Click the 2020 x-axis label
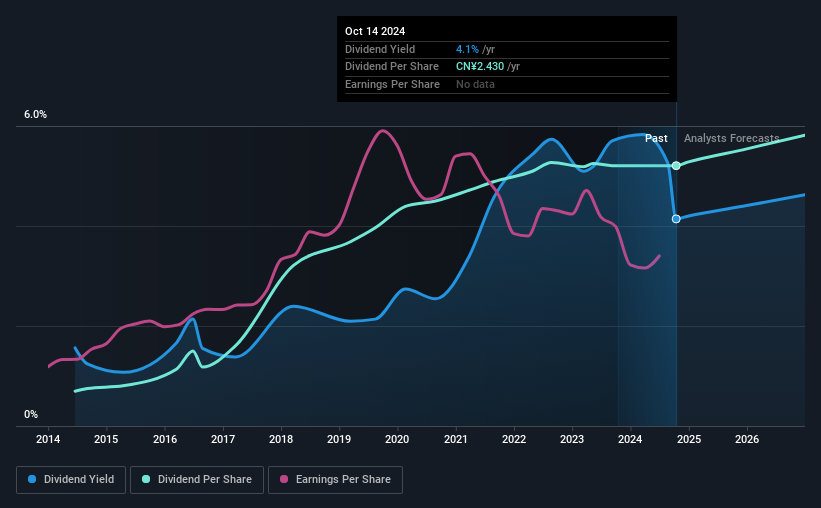 point(397,439)
